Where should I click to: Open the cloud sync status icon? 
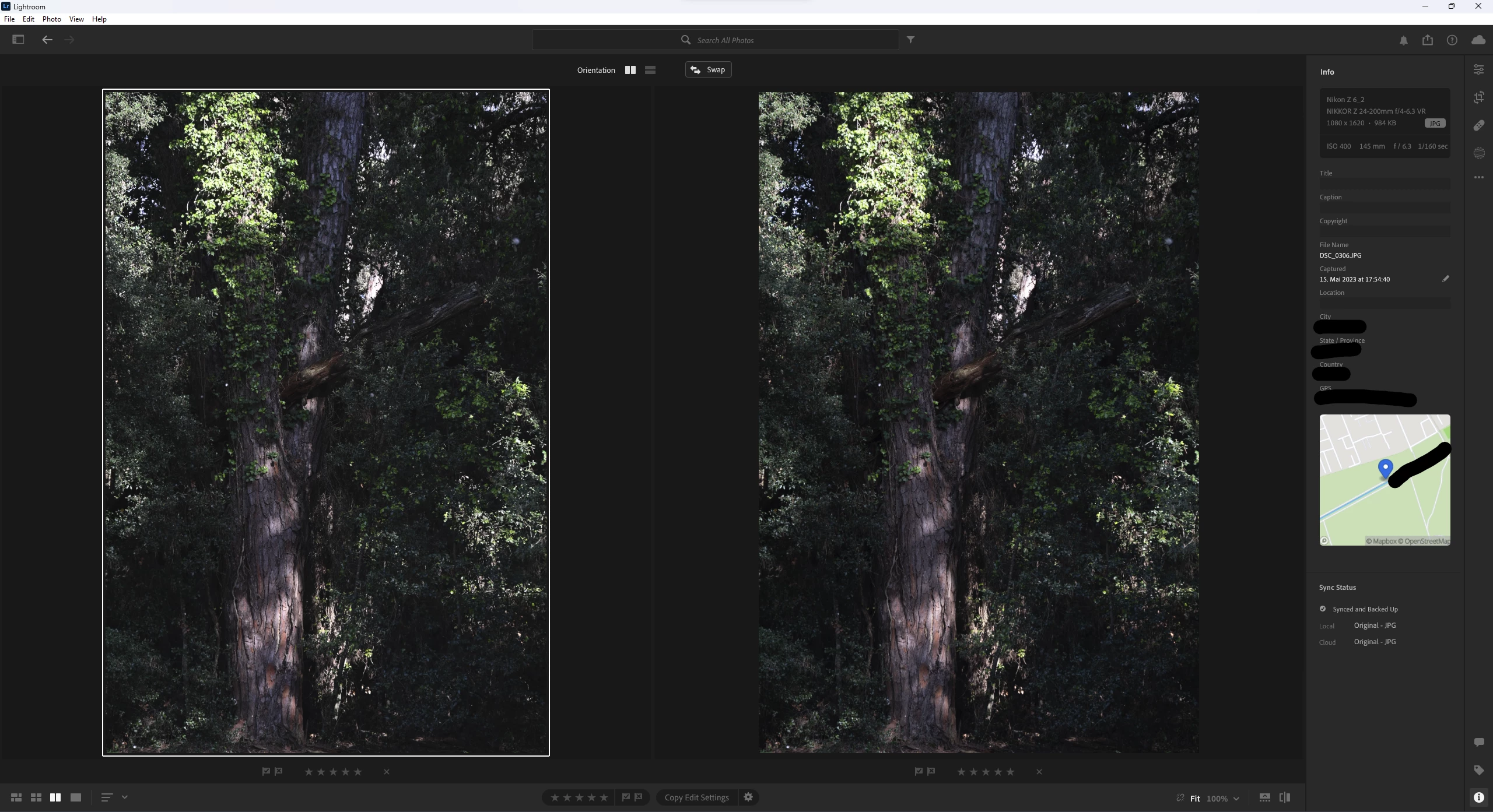pos(1478,40)
